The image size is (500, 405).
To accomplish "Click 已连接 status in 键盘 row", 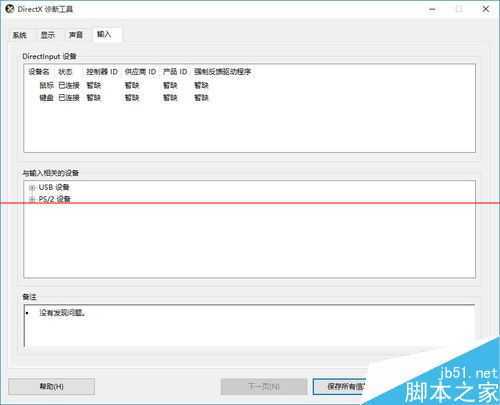I will click(x=69, y=98).
